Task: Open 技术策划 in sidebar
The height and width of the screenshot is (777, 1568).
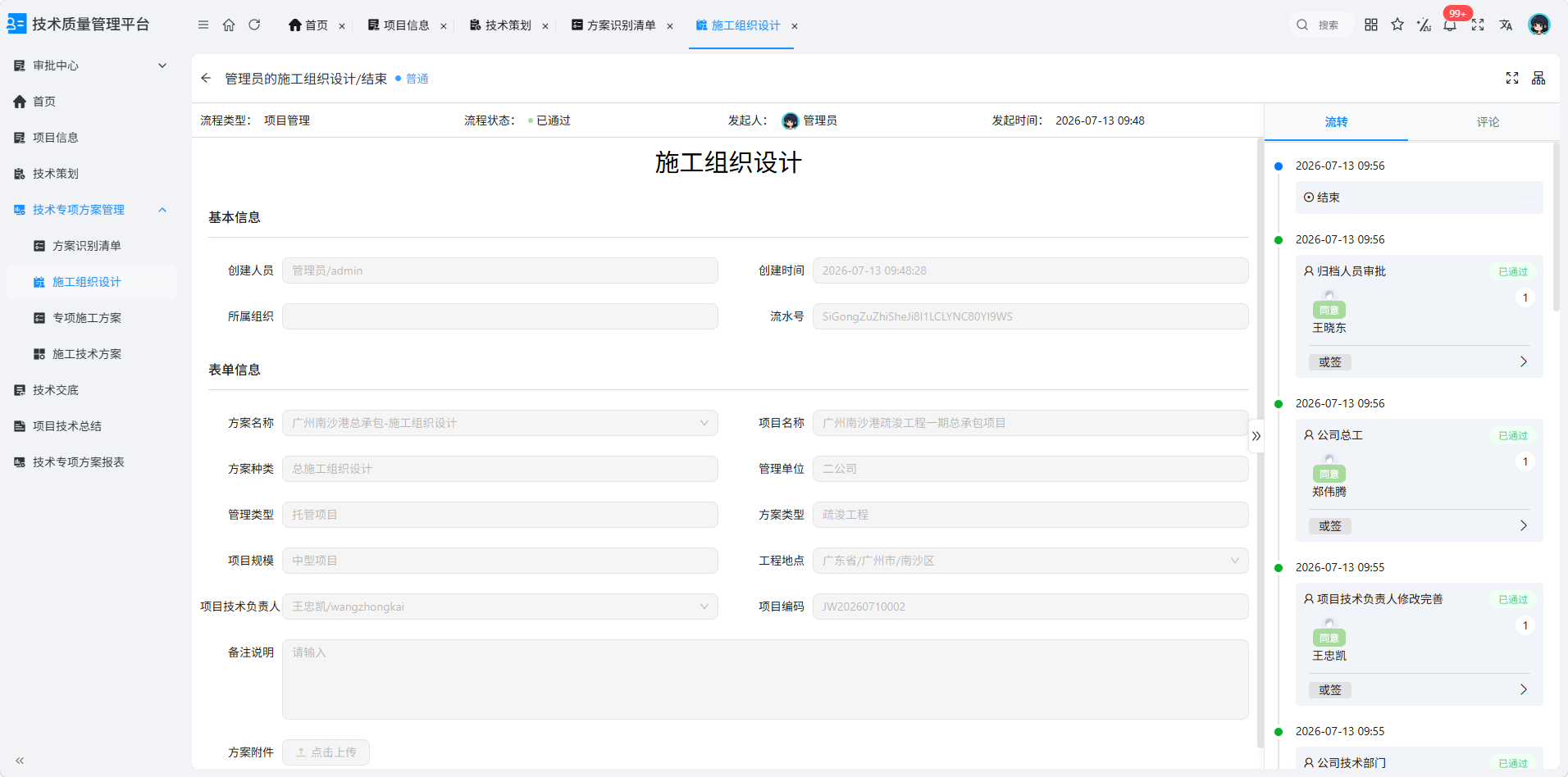Action: (91, 174)
